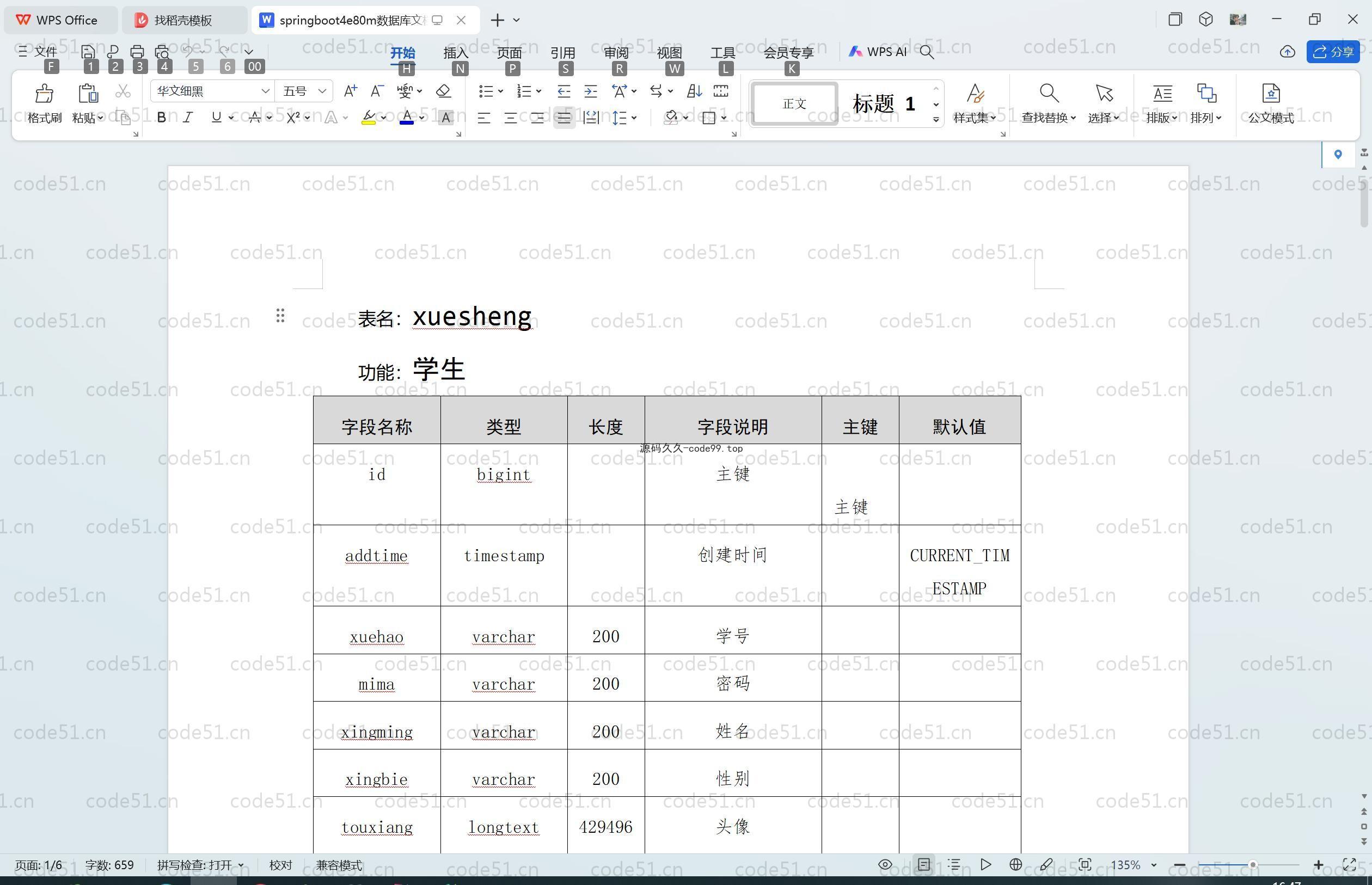This screenshot has height=885, width=1372.
Task: Click the zoom slider handle
Action: (x=1252, y=864)
